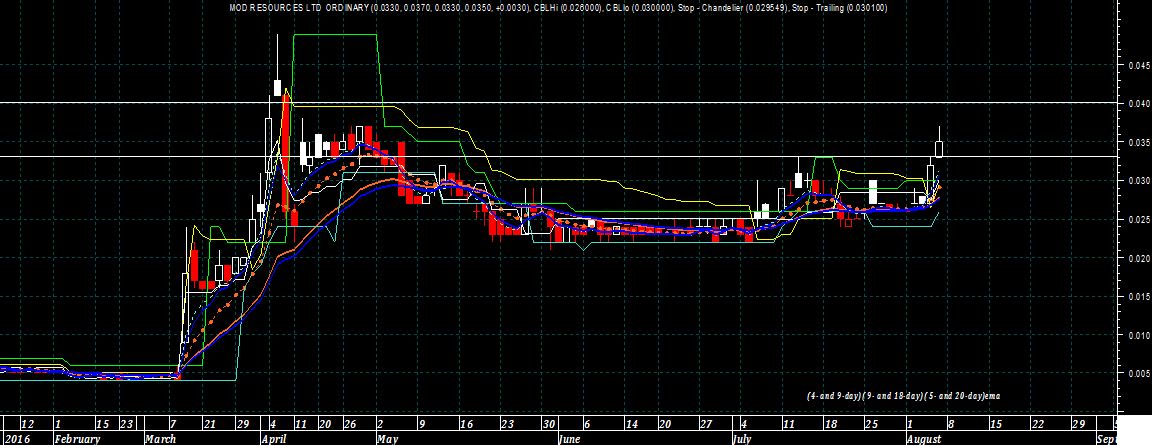Click date label 20 in April
The image size is (1152, 445).
326,424
